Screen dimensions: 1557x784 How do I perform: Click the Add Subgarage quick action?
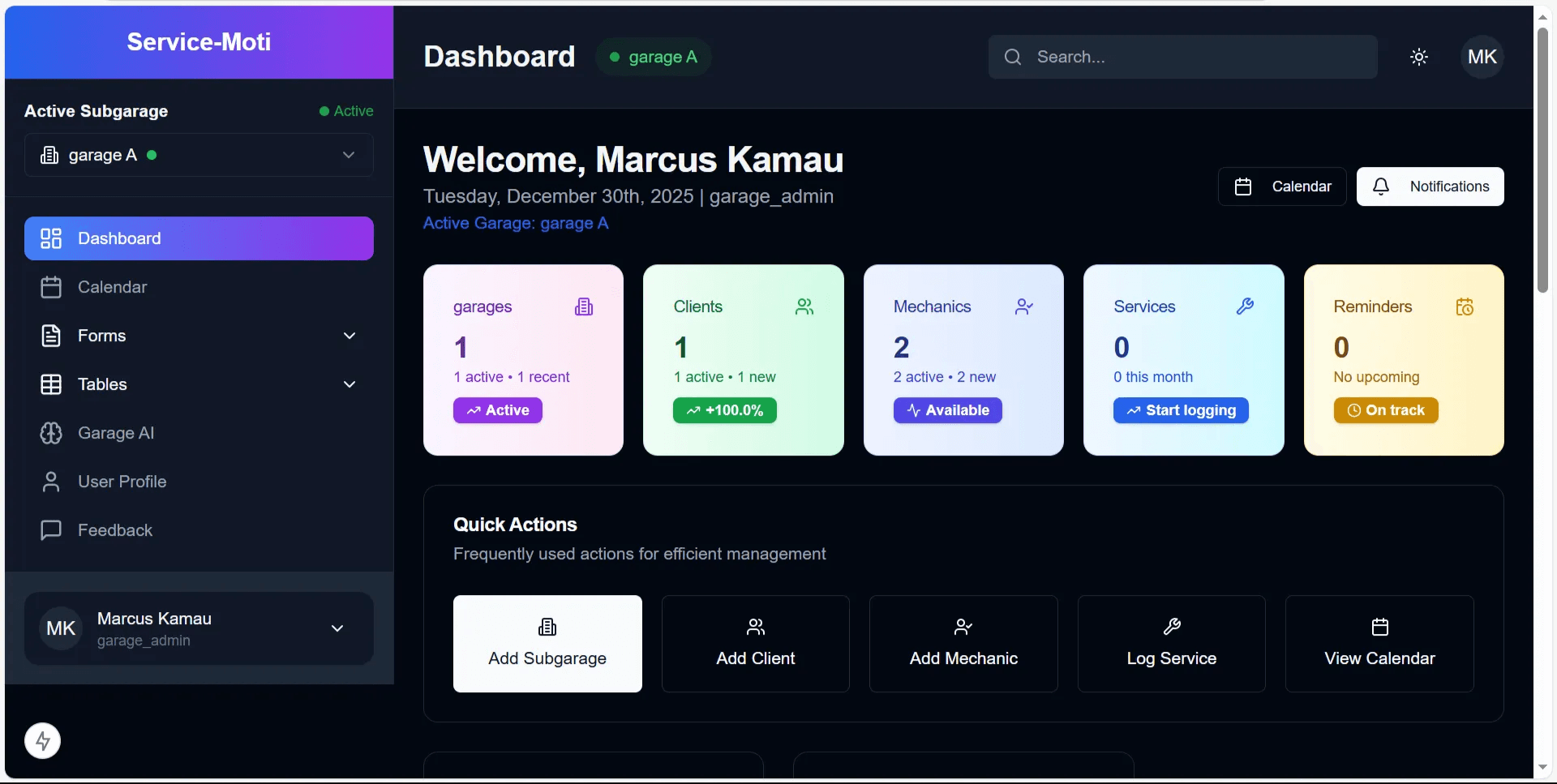pyautogui.click(x=547, y=644)
